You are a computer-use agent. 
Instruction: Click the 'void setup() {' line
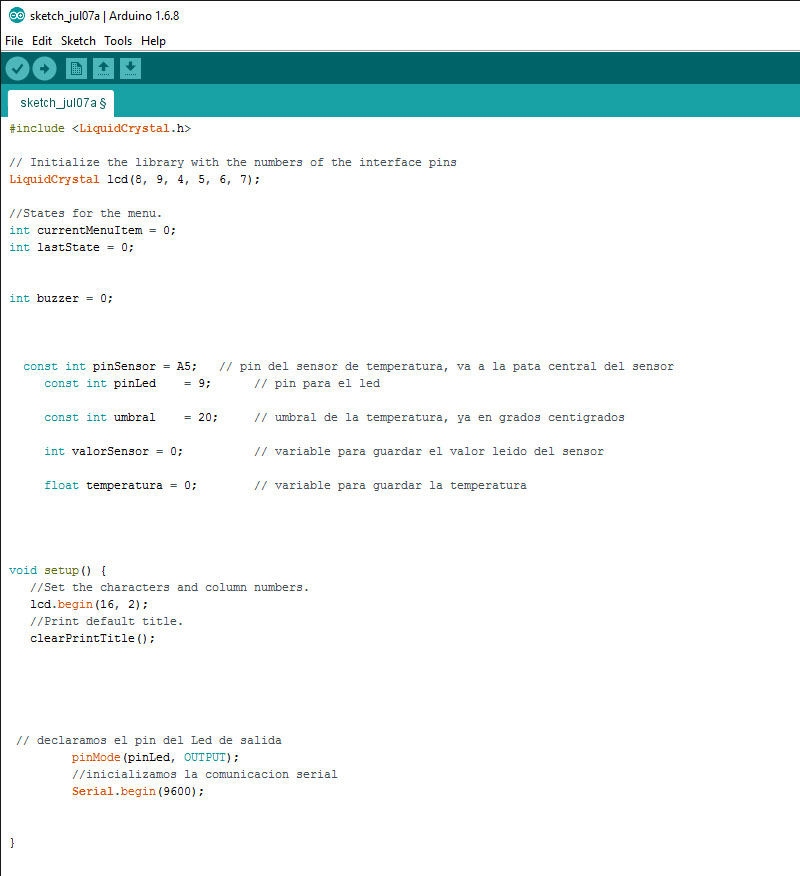(58, 570)
